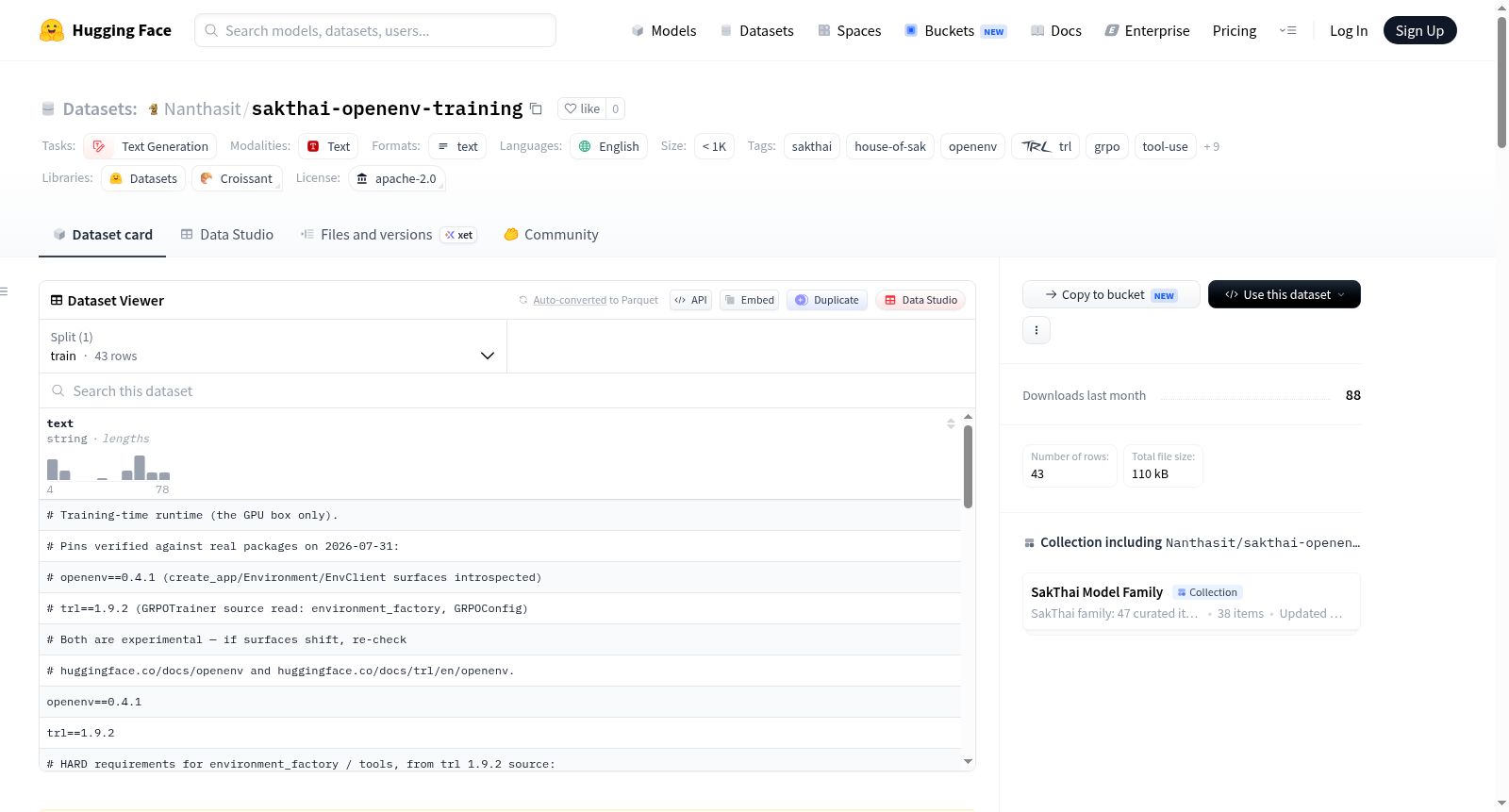This screenshot has width=1509, height=812.
Task: Open the Enterprise nav item
Action: (x=1147, y=31)
